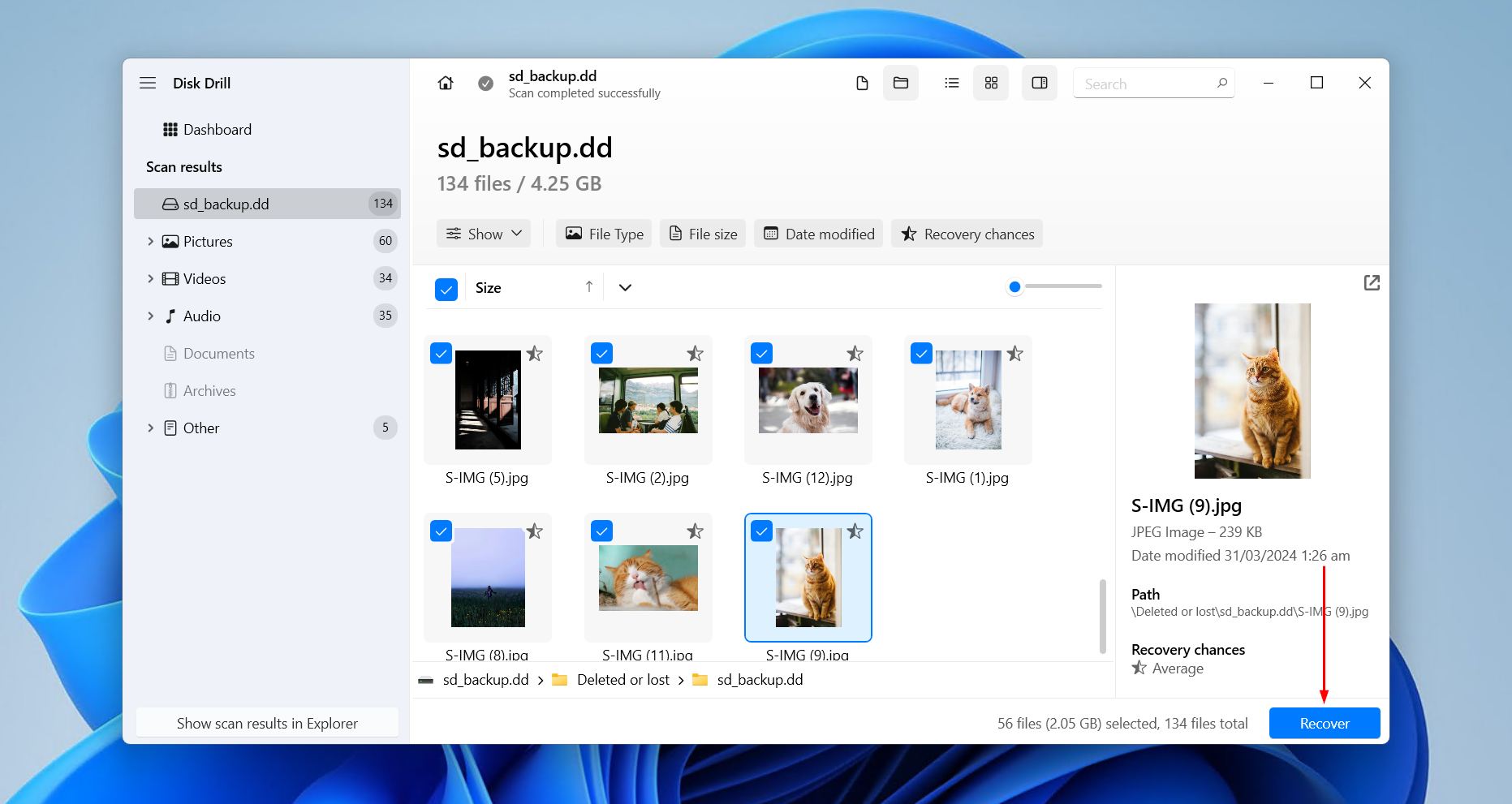
Task: Deselect the select-all checkbox above the file list
Action: click(x=446, y=288)
